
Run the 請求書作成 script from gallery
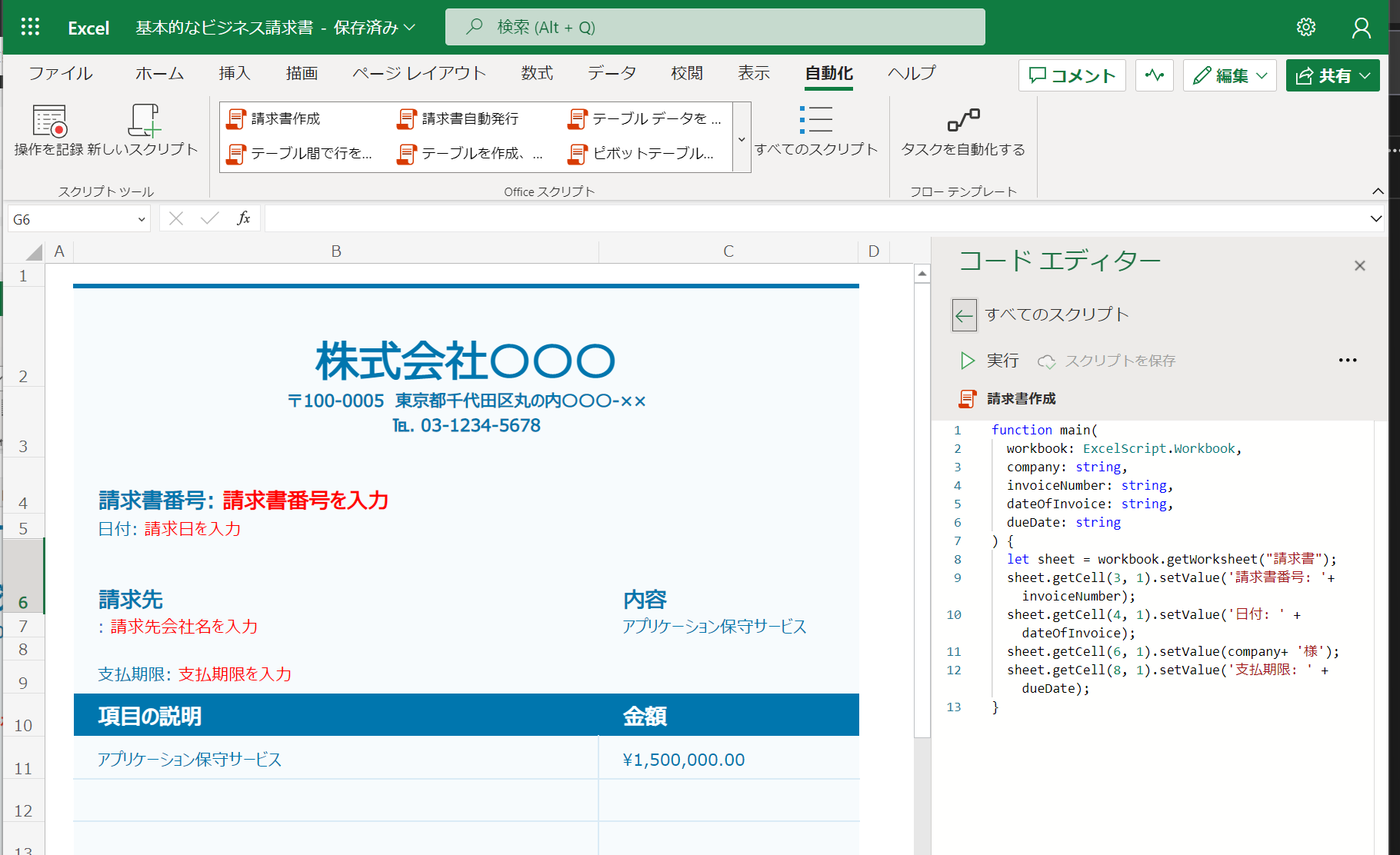point(275,118)
